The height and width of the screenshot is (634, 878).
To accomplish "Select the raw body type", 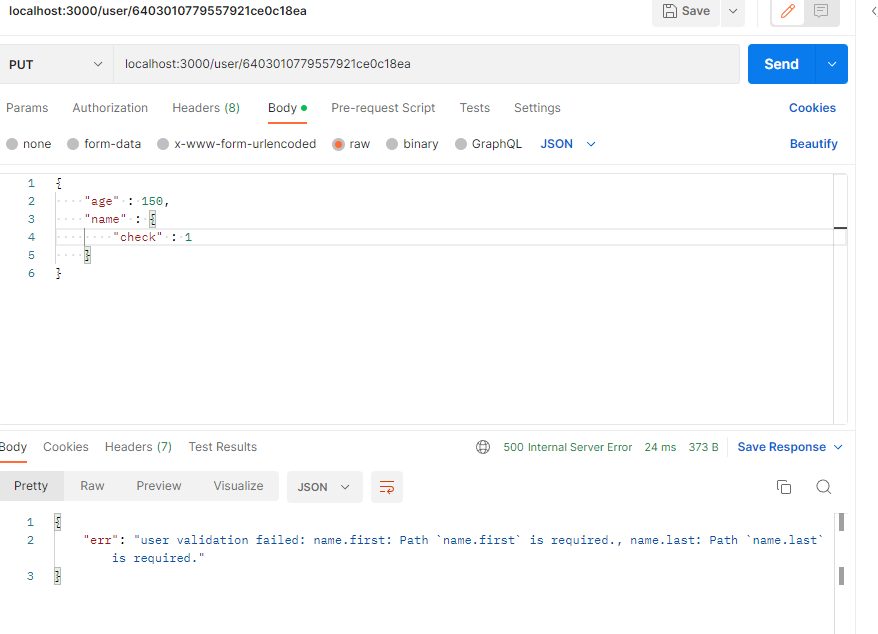I will (351, 144).
